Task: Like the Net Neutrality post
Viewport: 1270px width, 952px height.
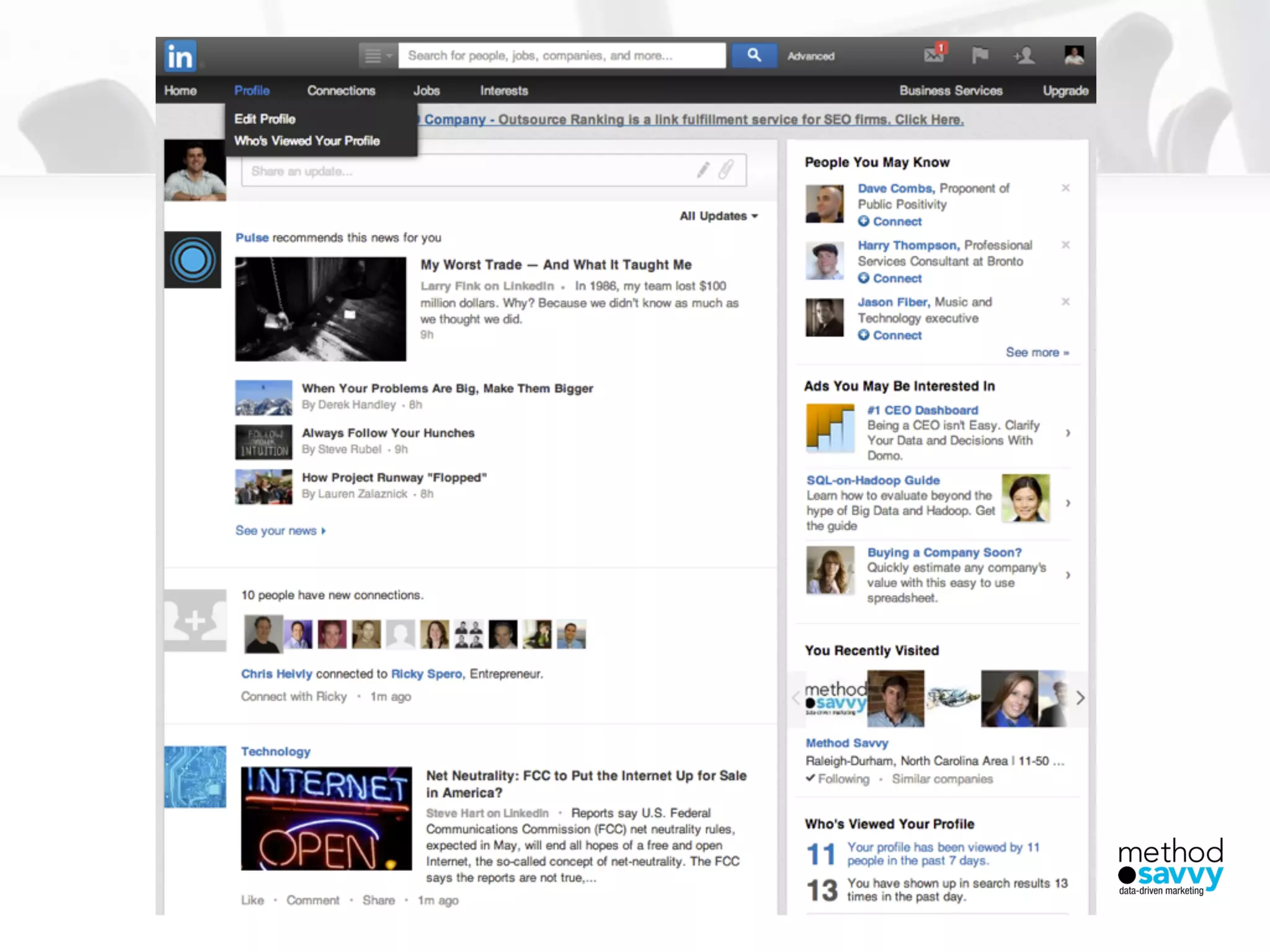Action: pos(252,900)
